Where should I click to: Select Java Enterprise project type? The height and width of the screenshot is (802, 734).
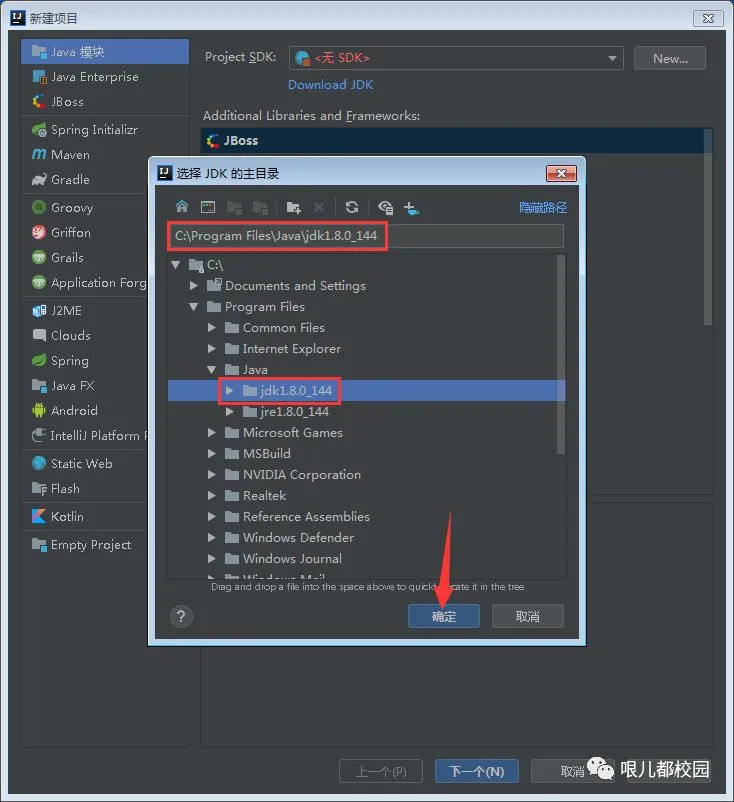(x=105, y=77)
